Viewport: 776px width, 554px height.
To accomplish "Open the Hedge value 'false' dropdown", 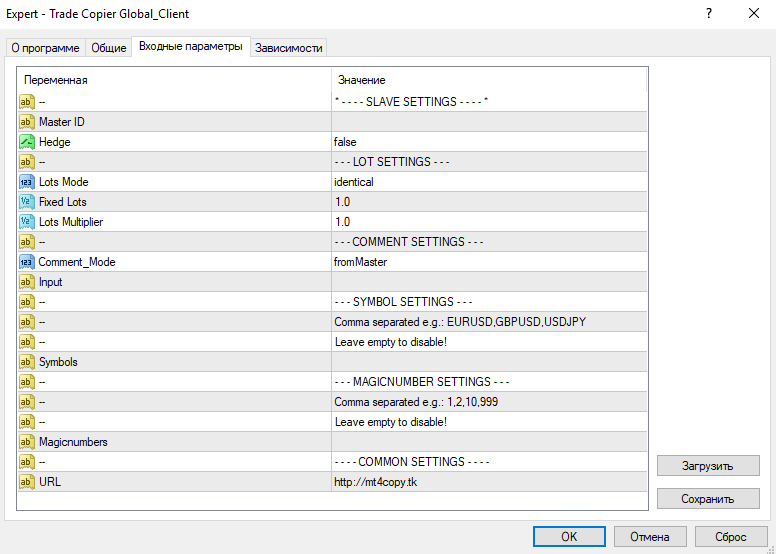I will (x=489, y=142).
